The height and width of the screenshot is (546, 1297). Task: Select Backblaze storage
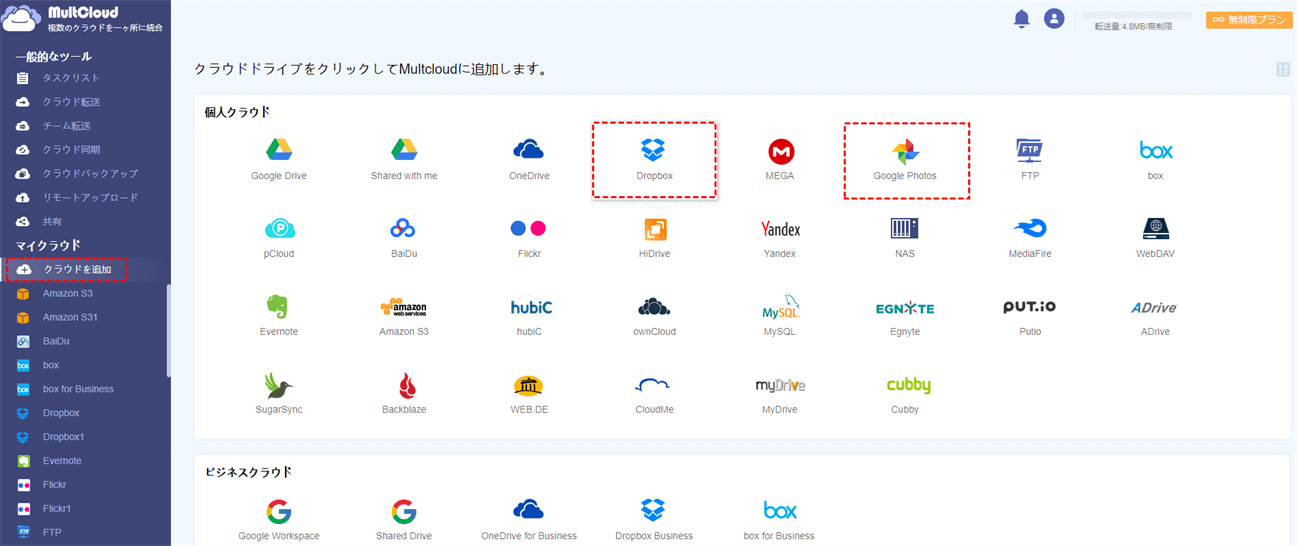click(x=404, y=394)
